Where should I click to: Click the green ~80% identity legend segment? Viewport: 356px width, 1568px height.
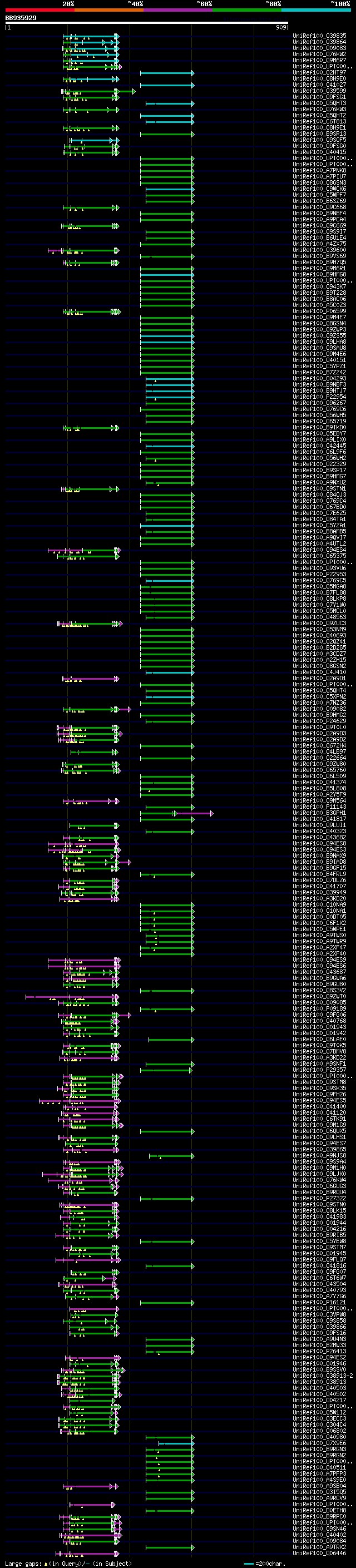coord(247,10)
